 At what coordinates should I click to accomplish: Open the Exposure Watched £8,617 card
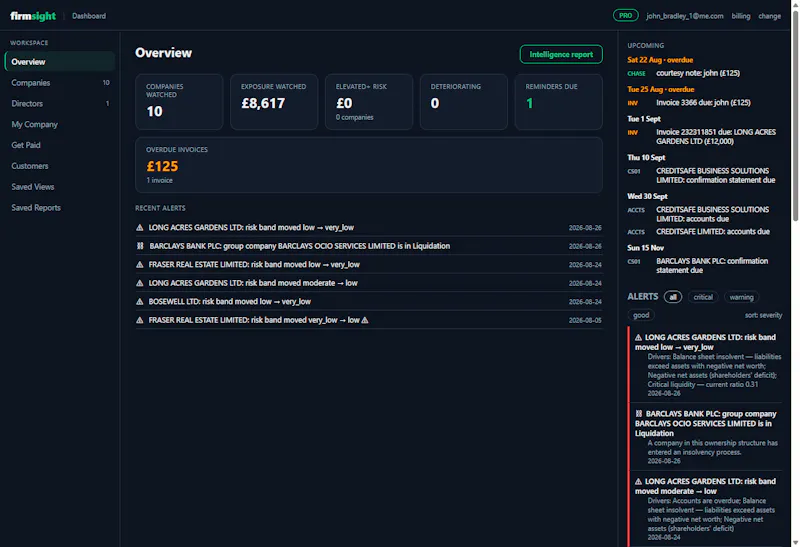pyautogui.click(x=274, y=102)
